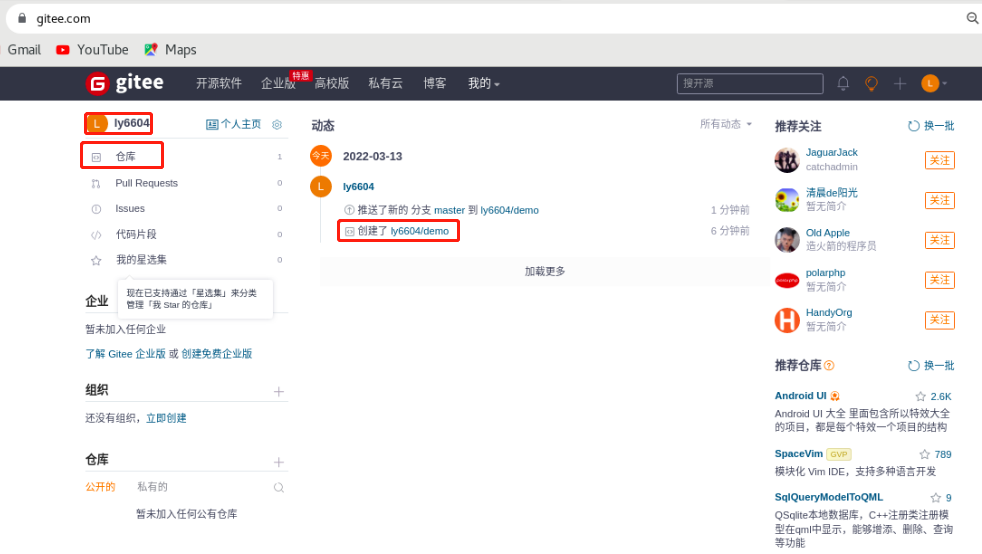Follow JaguarJack with 关注 button
This screenshot has height=554, width=982.
pyautogui.click(x=939, y=160)
